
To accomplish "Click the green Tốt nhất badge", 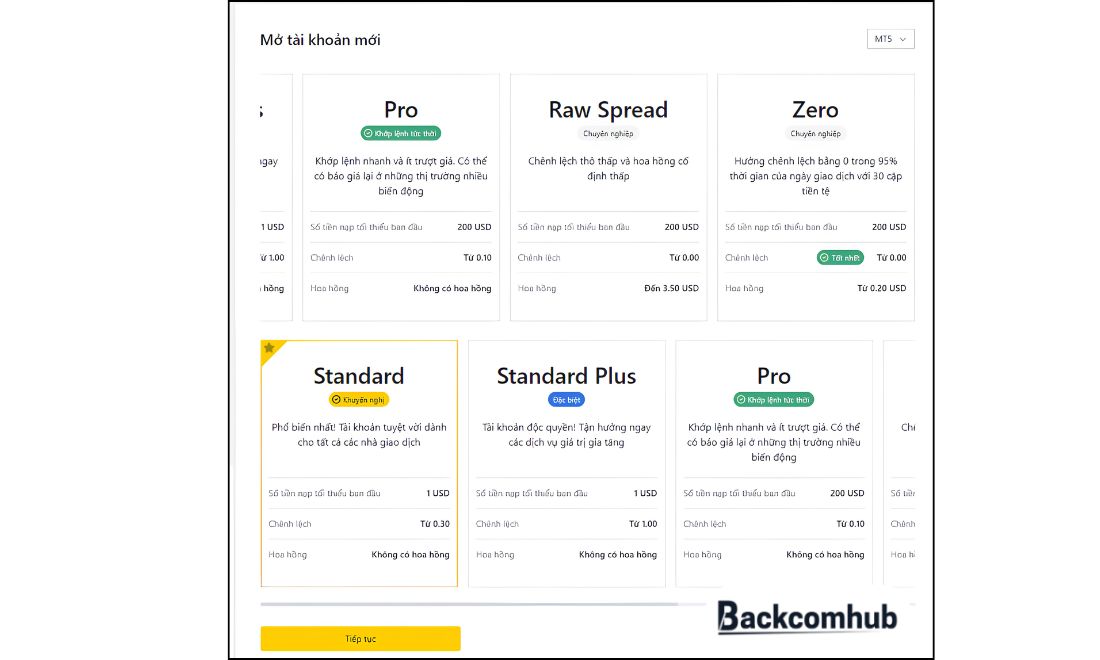I will [x=840, y=257].
